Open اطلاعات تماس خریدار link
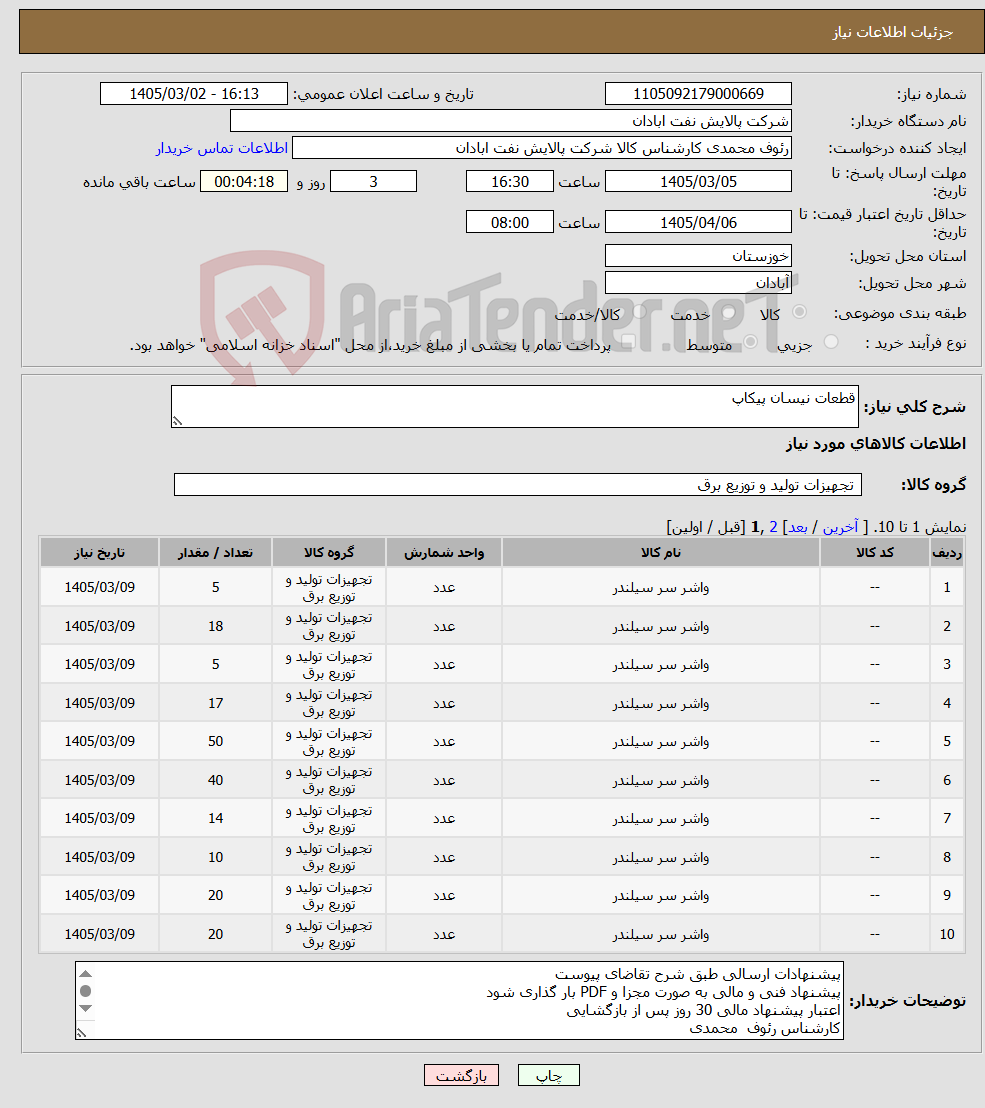 222,148
